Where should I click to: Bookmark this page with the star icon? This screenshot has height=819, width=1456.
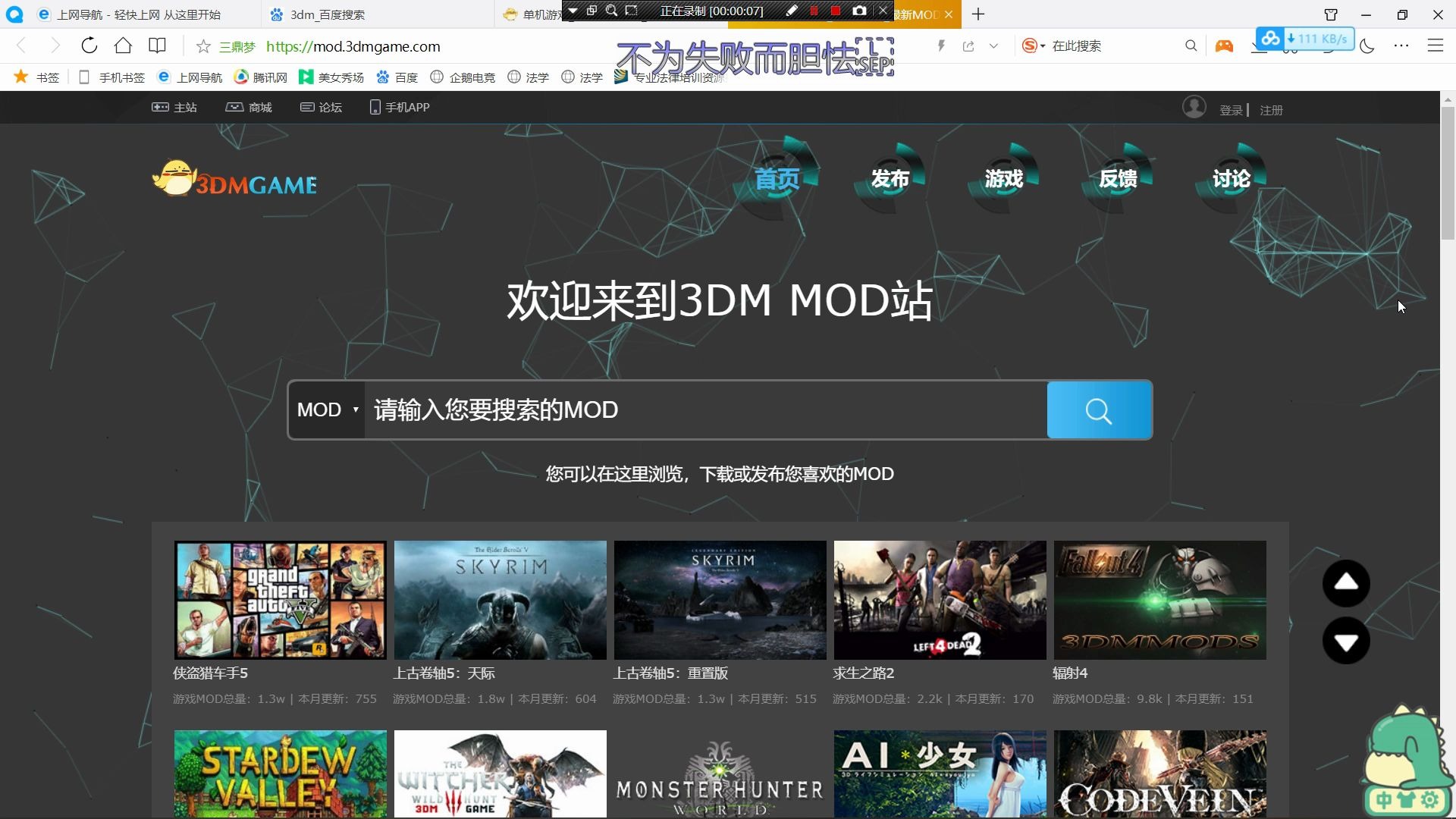tap(203, 46)
